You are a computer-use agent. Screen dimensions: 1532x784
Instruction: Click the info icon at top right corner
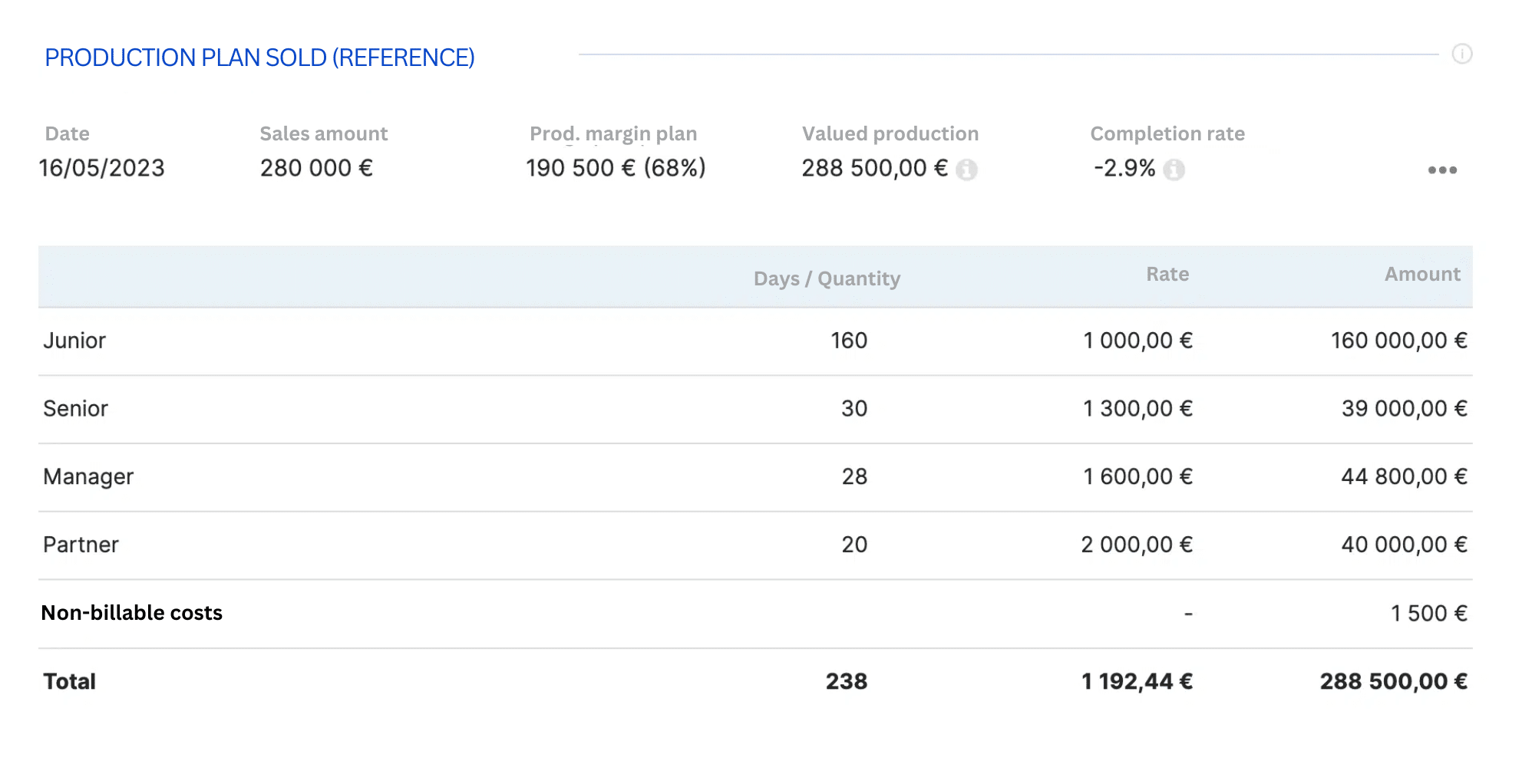(1461, 54)
